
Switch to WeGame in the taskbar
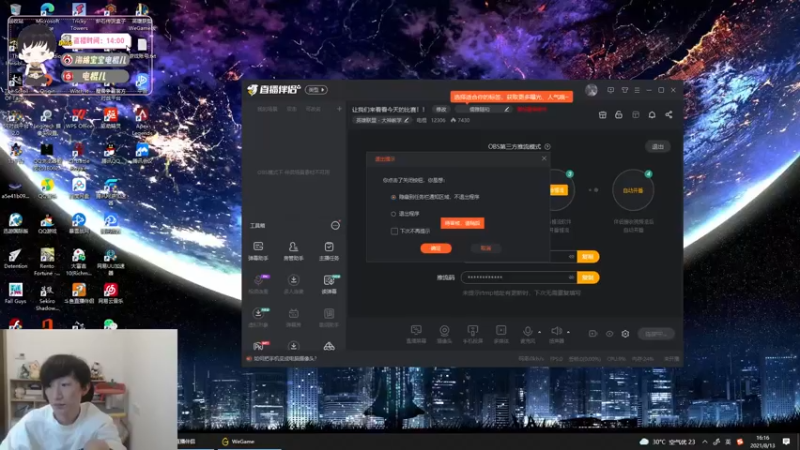(238, 442)
